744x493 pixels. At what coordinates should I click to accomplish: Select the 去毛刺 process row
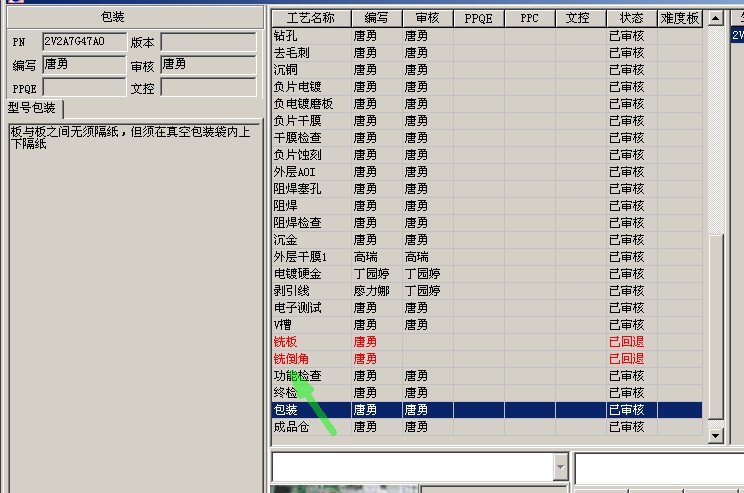(487, 53)
